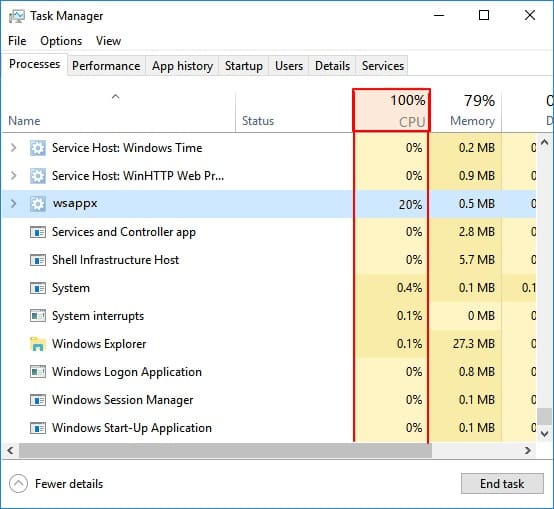Sort by the Memory column header

pyautogui.click(x=466, y=110)
